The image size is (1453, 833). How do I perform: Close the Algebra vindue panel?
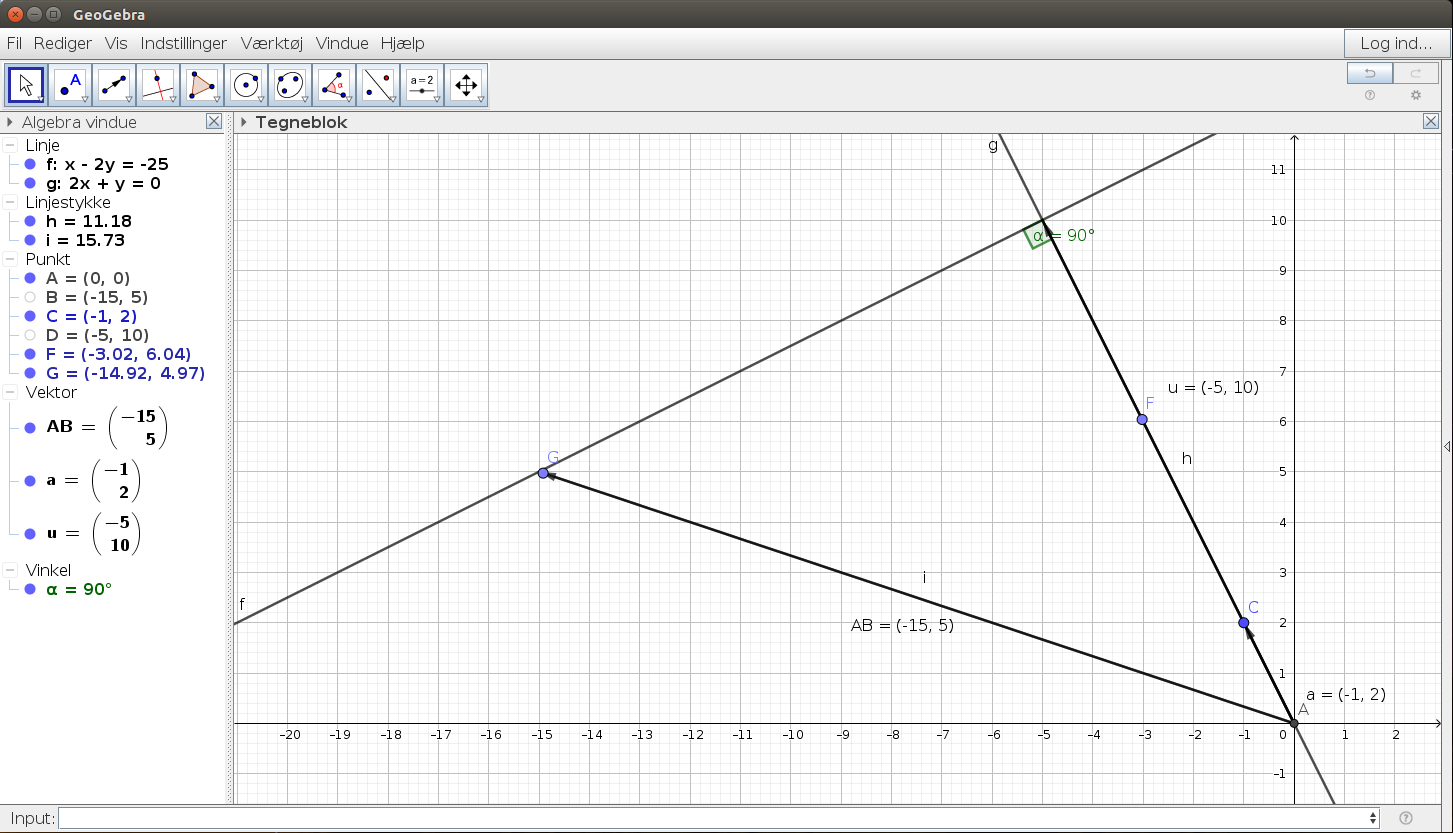[x=214, y=121]
